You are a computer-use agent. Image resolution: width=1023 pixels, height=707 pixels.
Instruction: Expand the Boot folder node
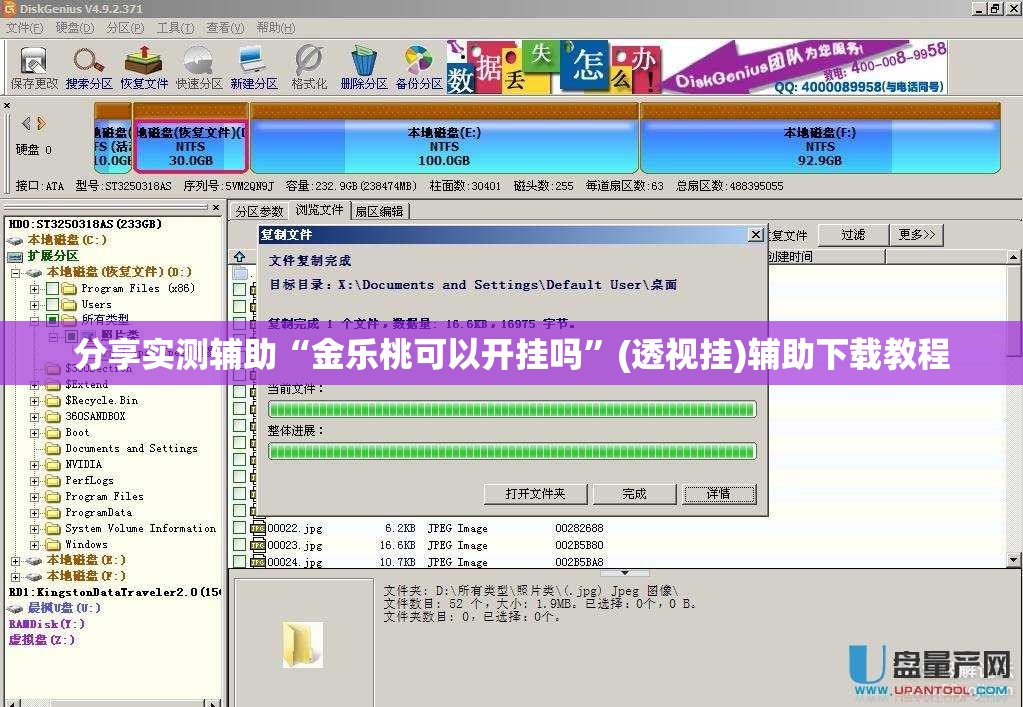[x=34, y=433]
